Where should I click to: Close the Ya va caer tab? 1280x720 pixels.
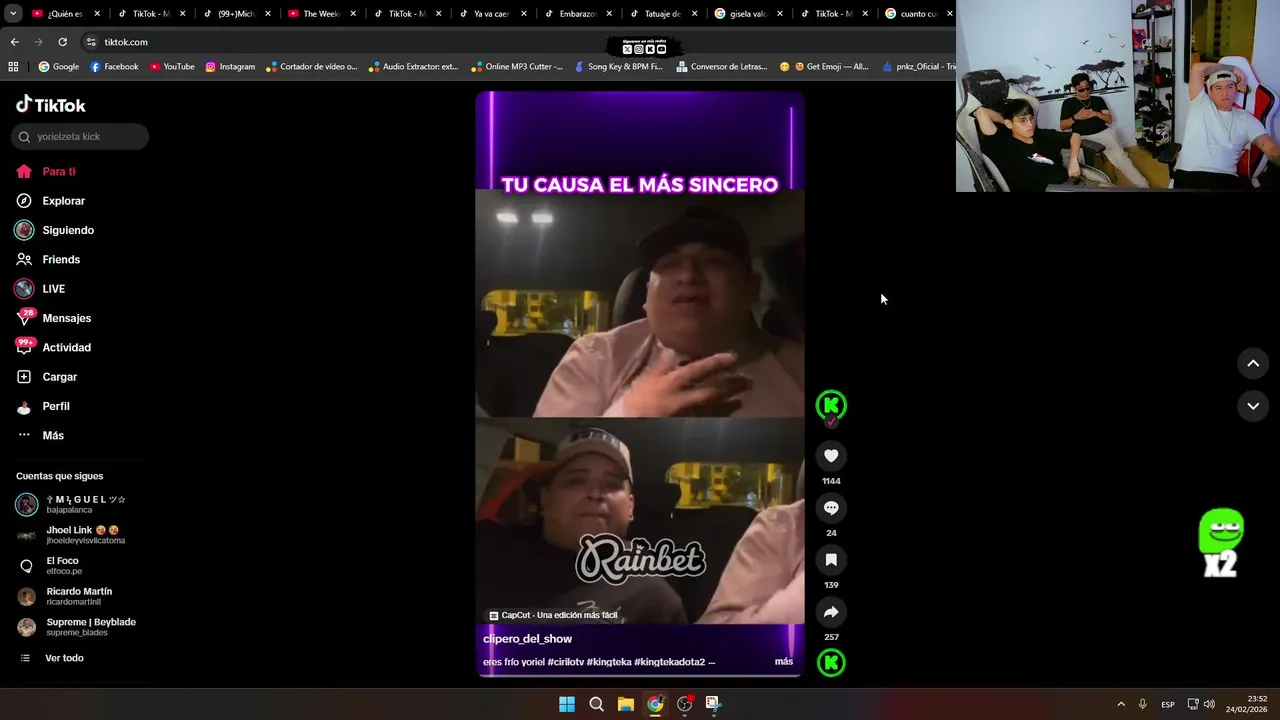524,14
